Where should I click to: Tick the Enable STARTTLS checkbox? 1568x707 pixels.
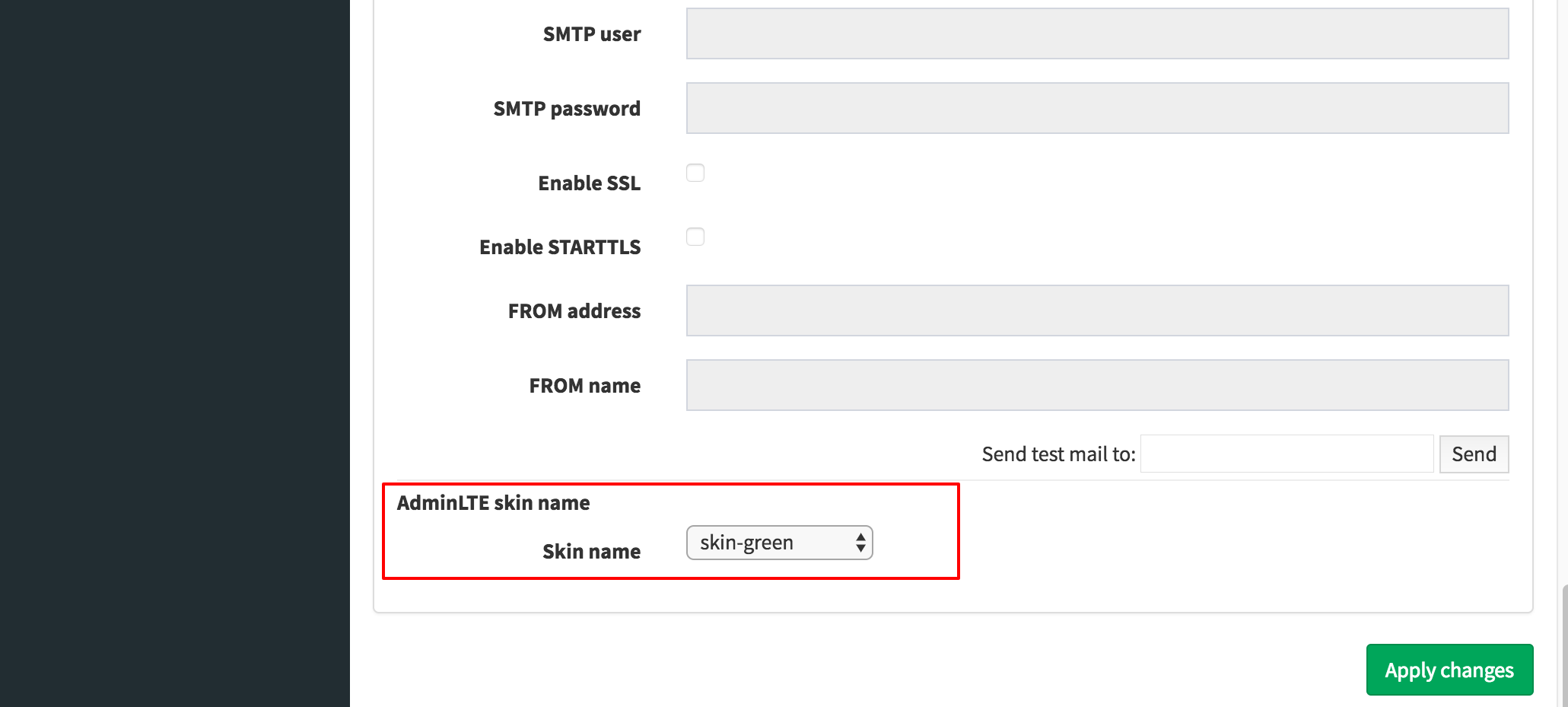(x=695, y=237)
